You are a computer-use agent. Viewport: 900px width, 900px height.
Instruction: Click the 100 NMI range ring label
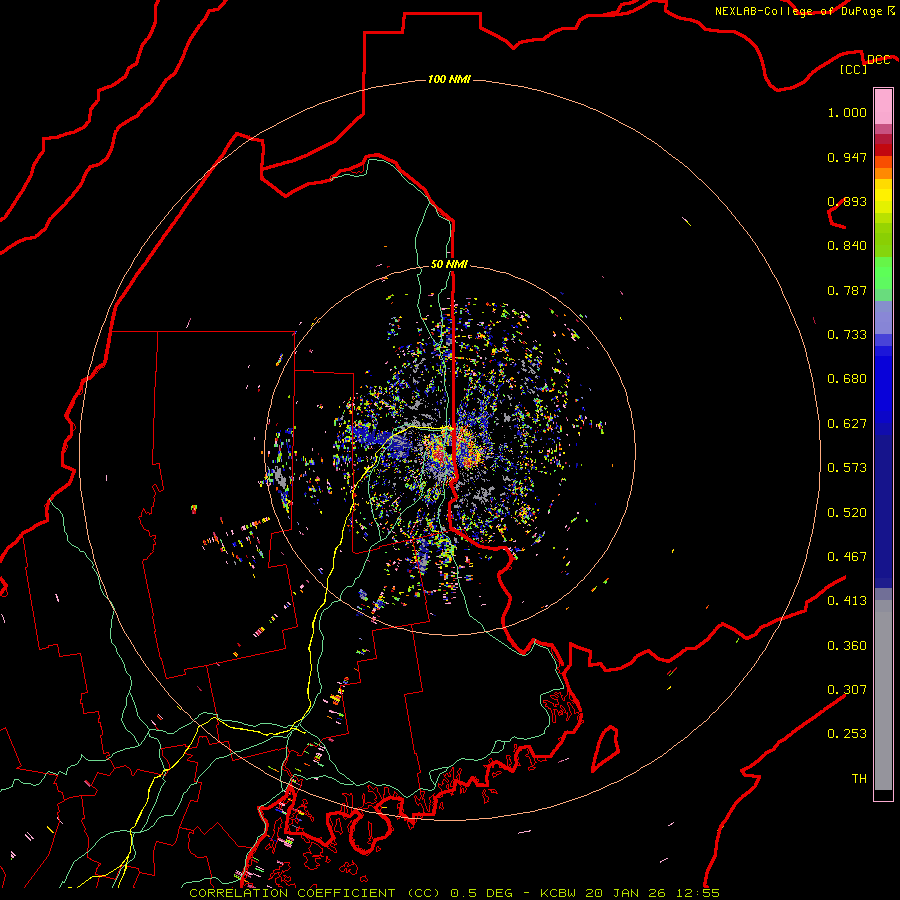(449, 79)
